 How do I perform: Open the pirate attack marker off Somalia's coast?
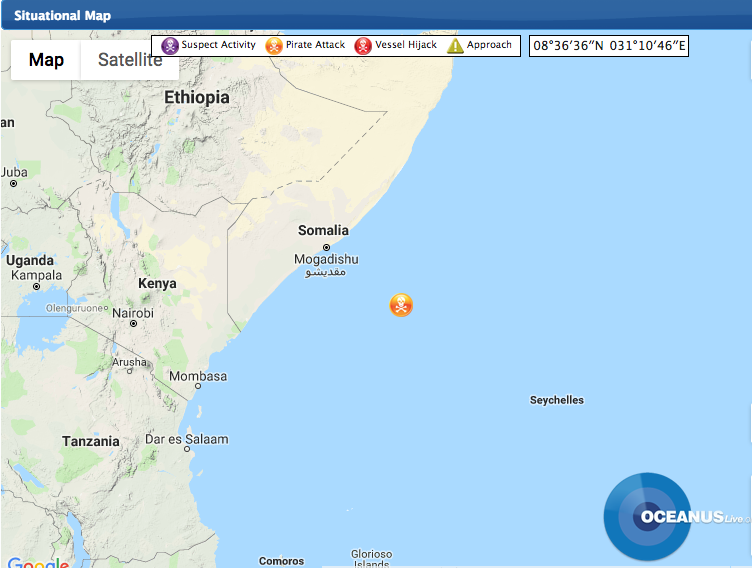tap(401, 305)
